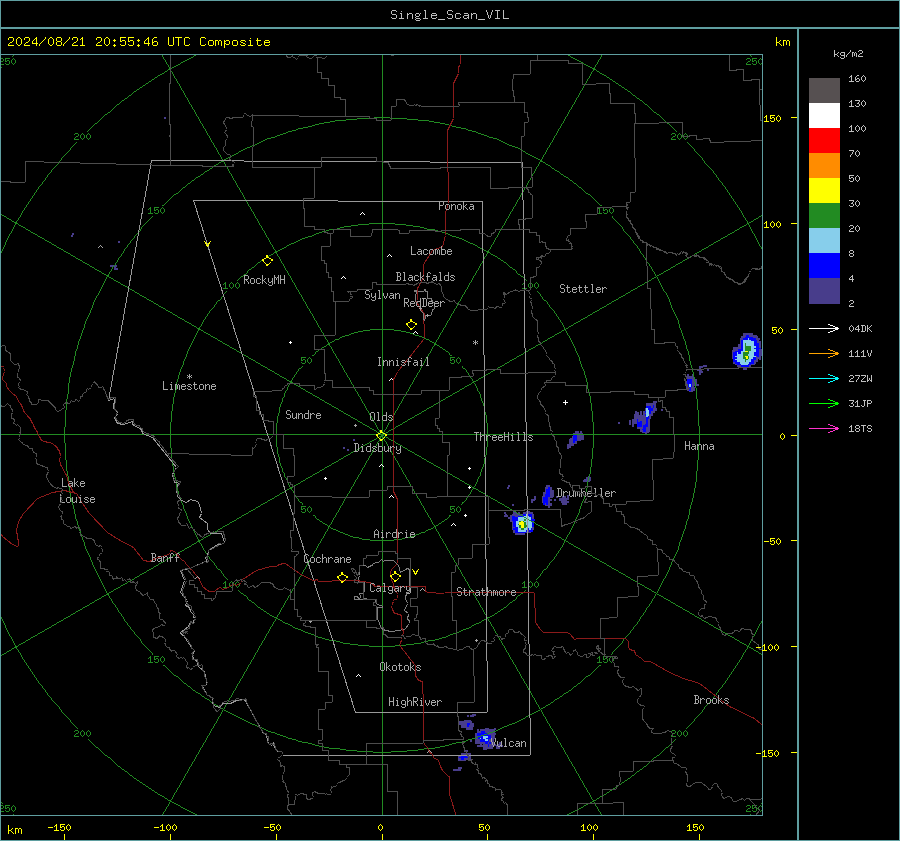Select the red 70–100 legend swatch

click(x=824, y=141)
